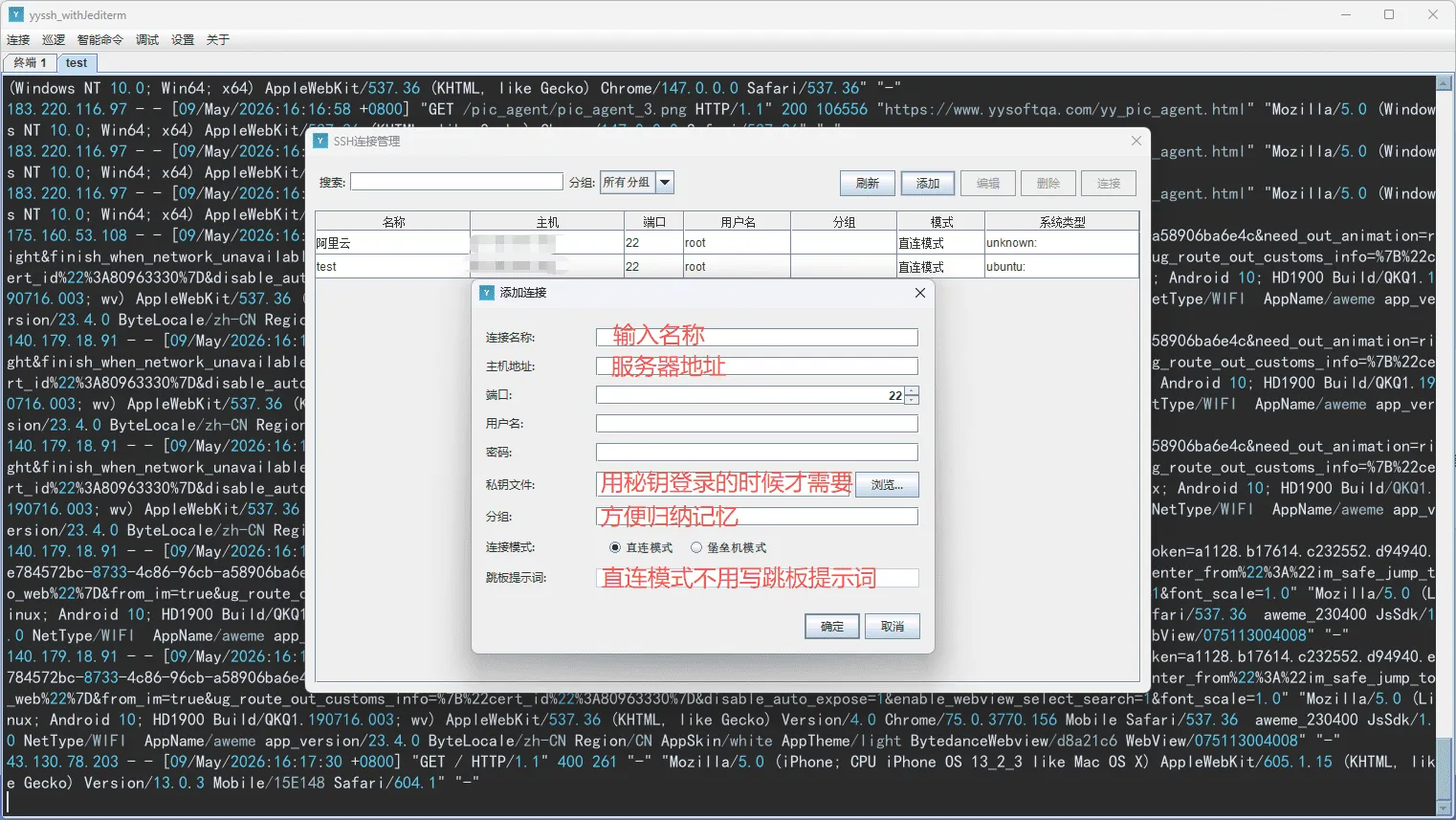Click the 搜索 search field

456,182
